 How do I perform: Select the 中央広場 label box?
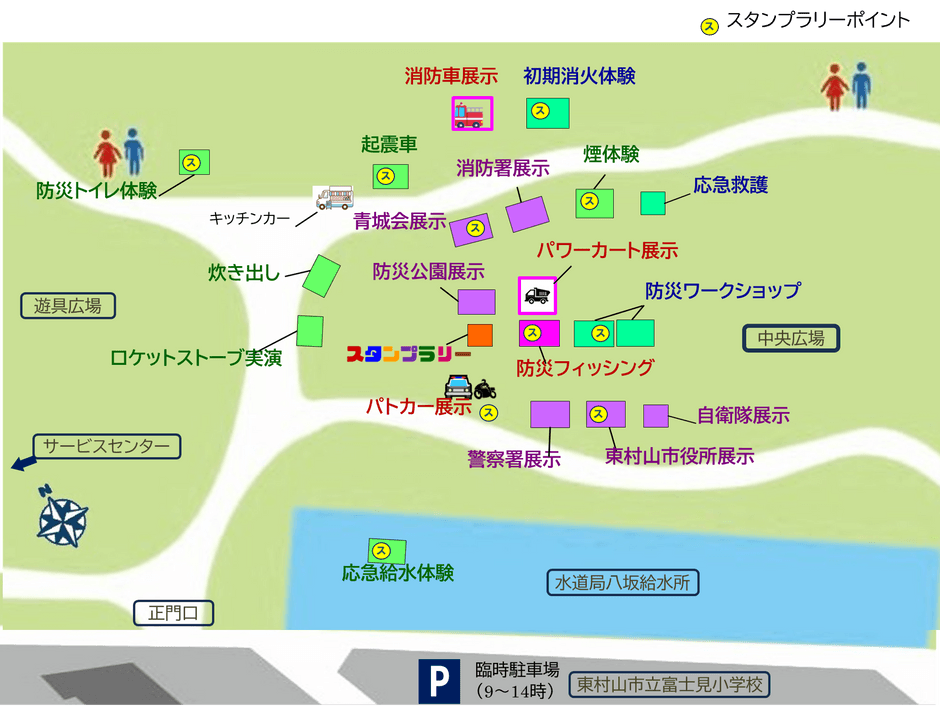pyautogui.click(x=791, y=338)
